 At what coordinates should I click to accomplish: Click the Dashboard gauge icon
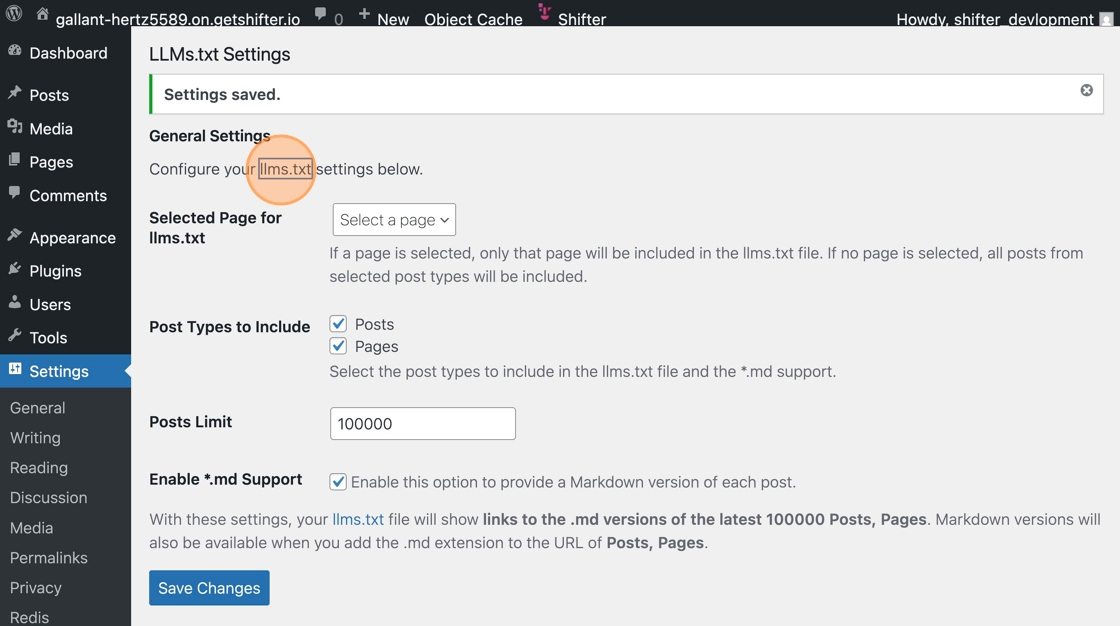coord(14,51)
